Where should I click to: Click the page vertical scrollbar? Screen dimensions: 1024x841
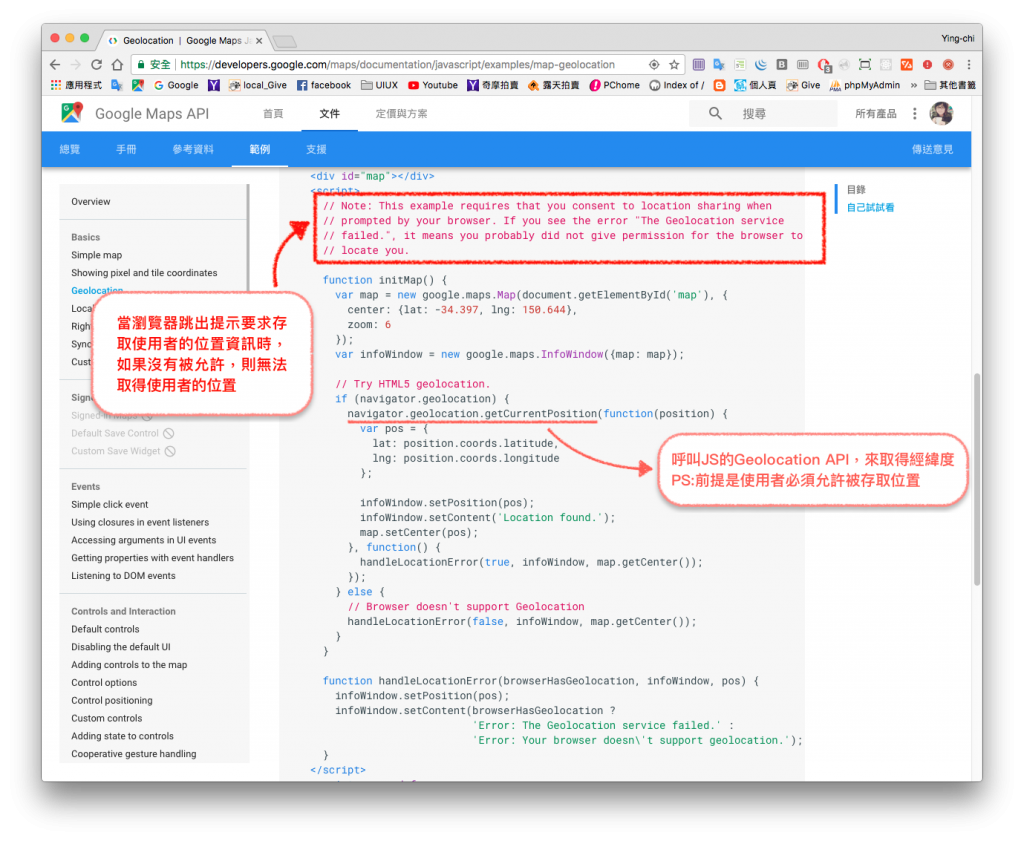tap(977, 479)
